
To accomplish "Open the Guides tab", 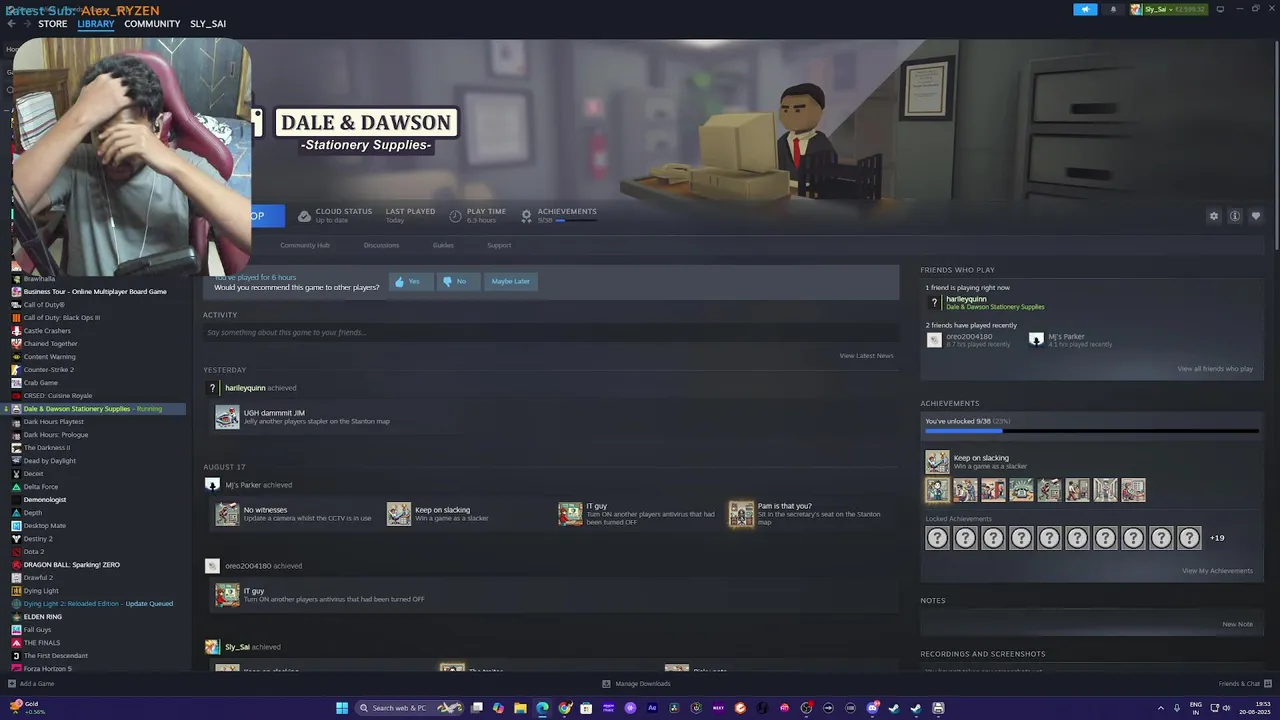I will (x=443, y=245).
